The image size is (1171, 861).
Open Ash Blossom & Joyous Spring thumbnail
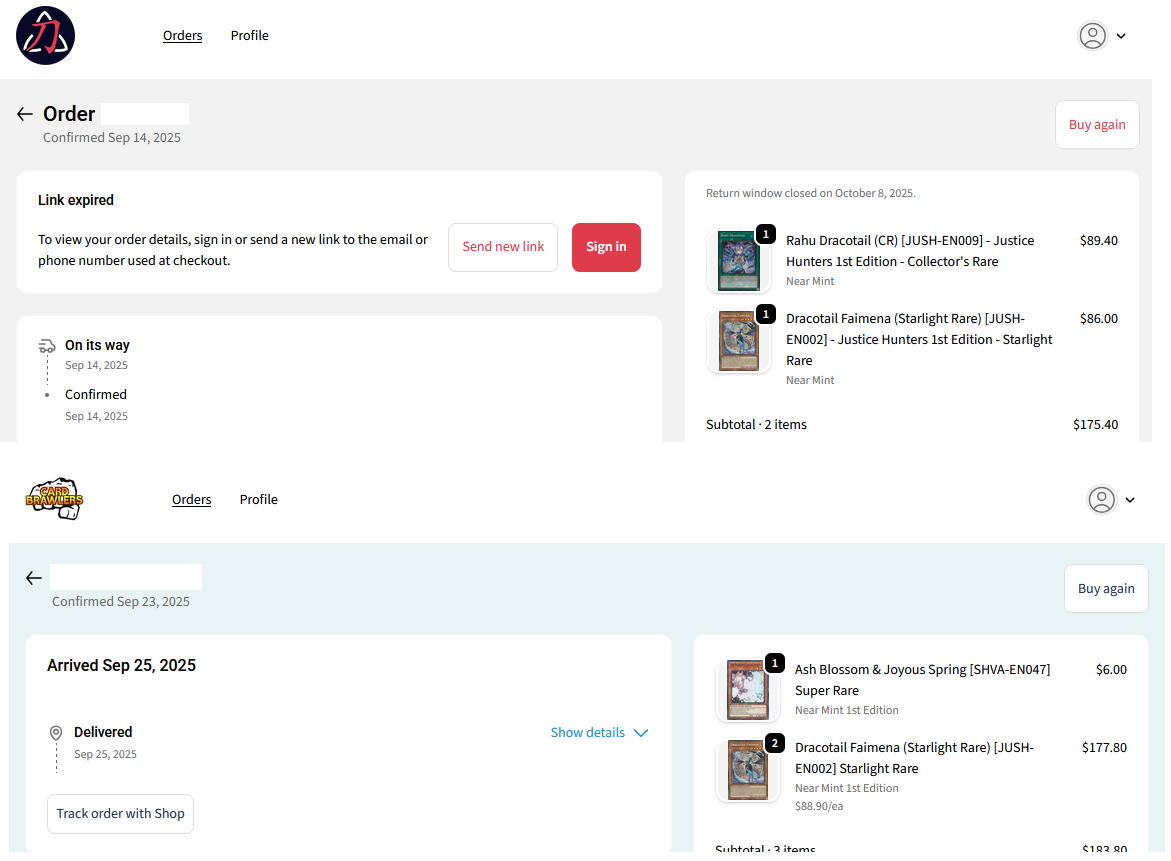click(748, 690)
